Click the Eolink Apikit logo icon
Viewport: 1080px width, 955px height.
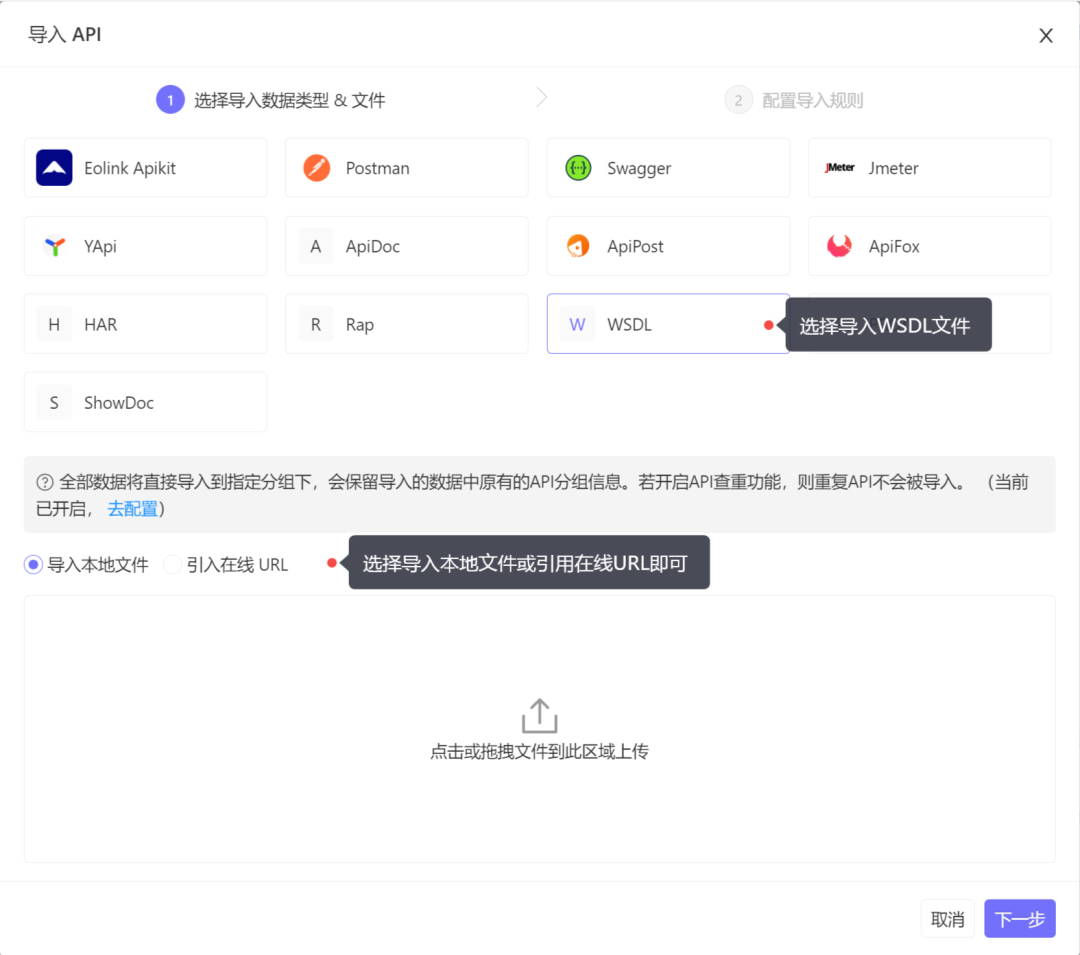point(54,168)
